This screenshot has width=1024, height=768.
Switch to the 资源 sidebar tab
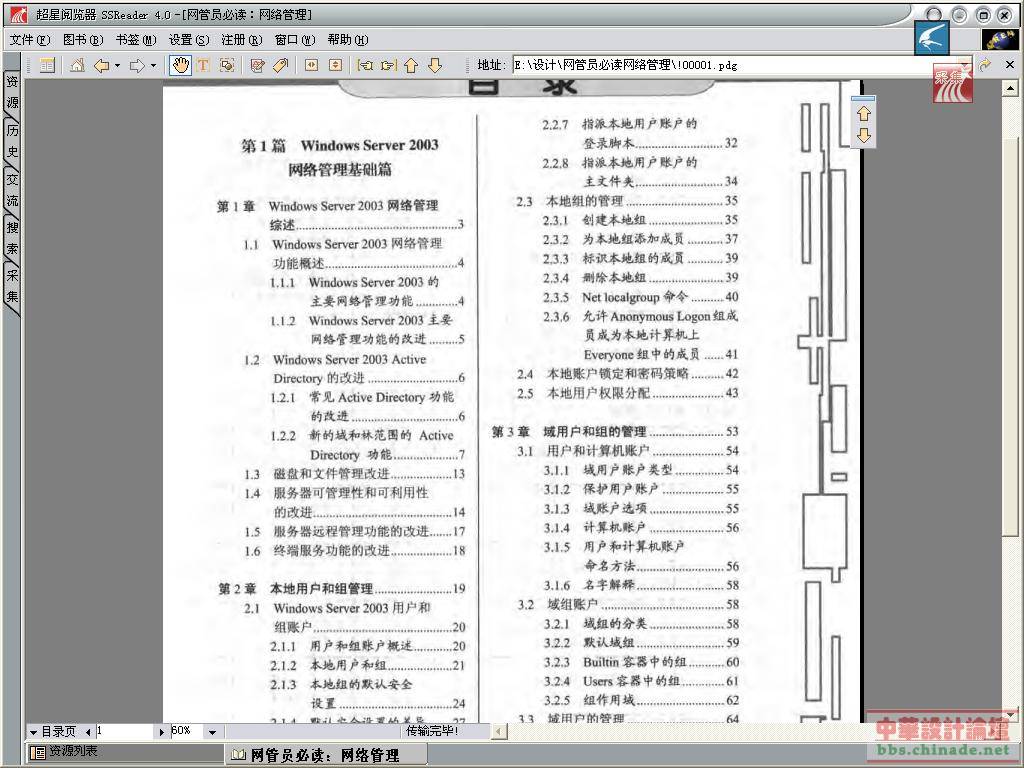click(x=12, y=92)
